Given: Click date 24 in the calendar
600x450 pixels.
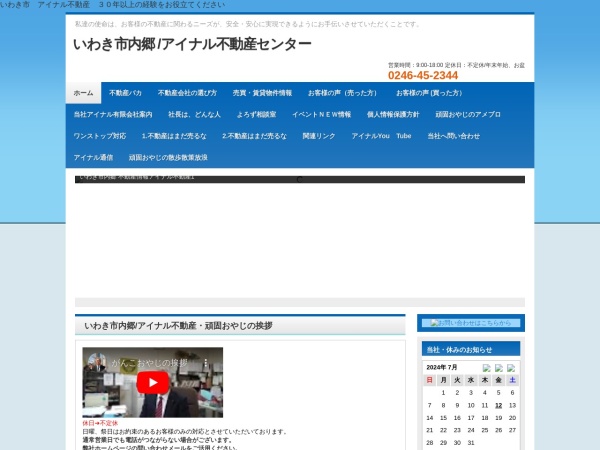Looking at the screenshot, I should click(471, 430).
